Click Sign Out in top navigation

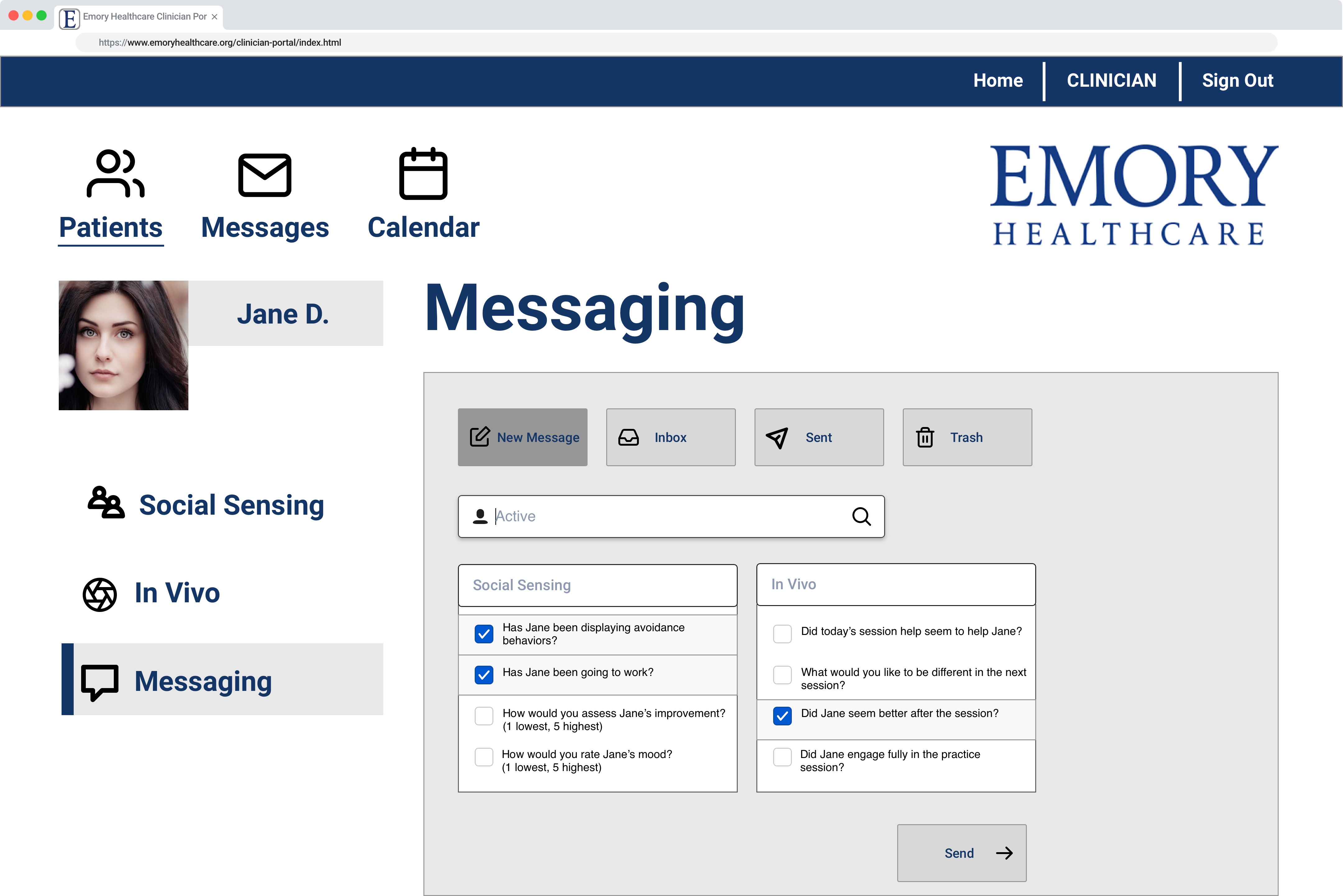point(1237,81)
